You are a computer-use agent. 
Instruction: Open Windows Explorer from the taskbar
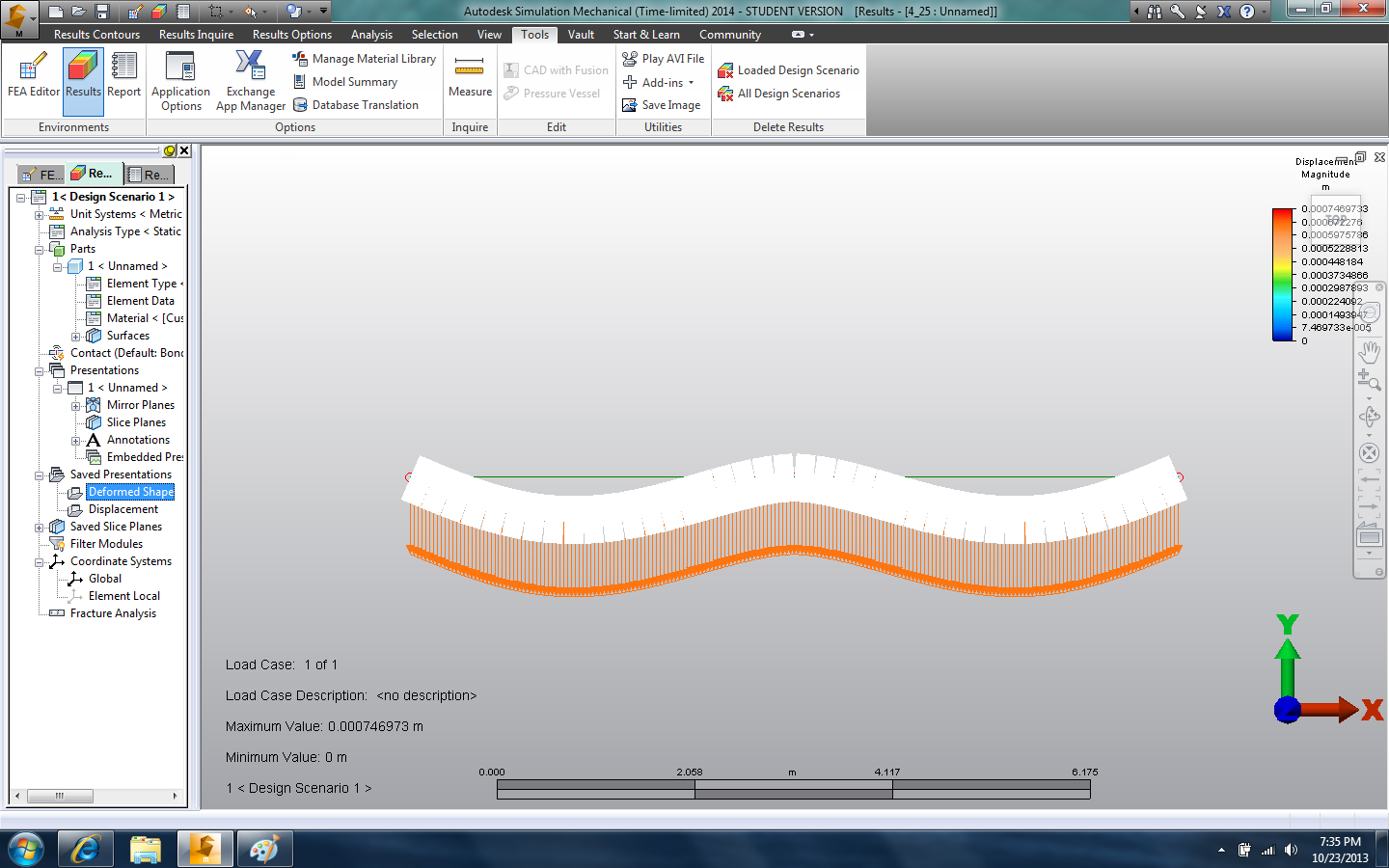point(145,849)
